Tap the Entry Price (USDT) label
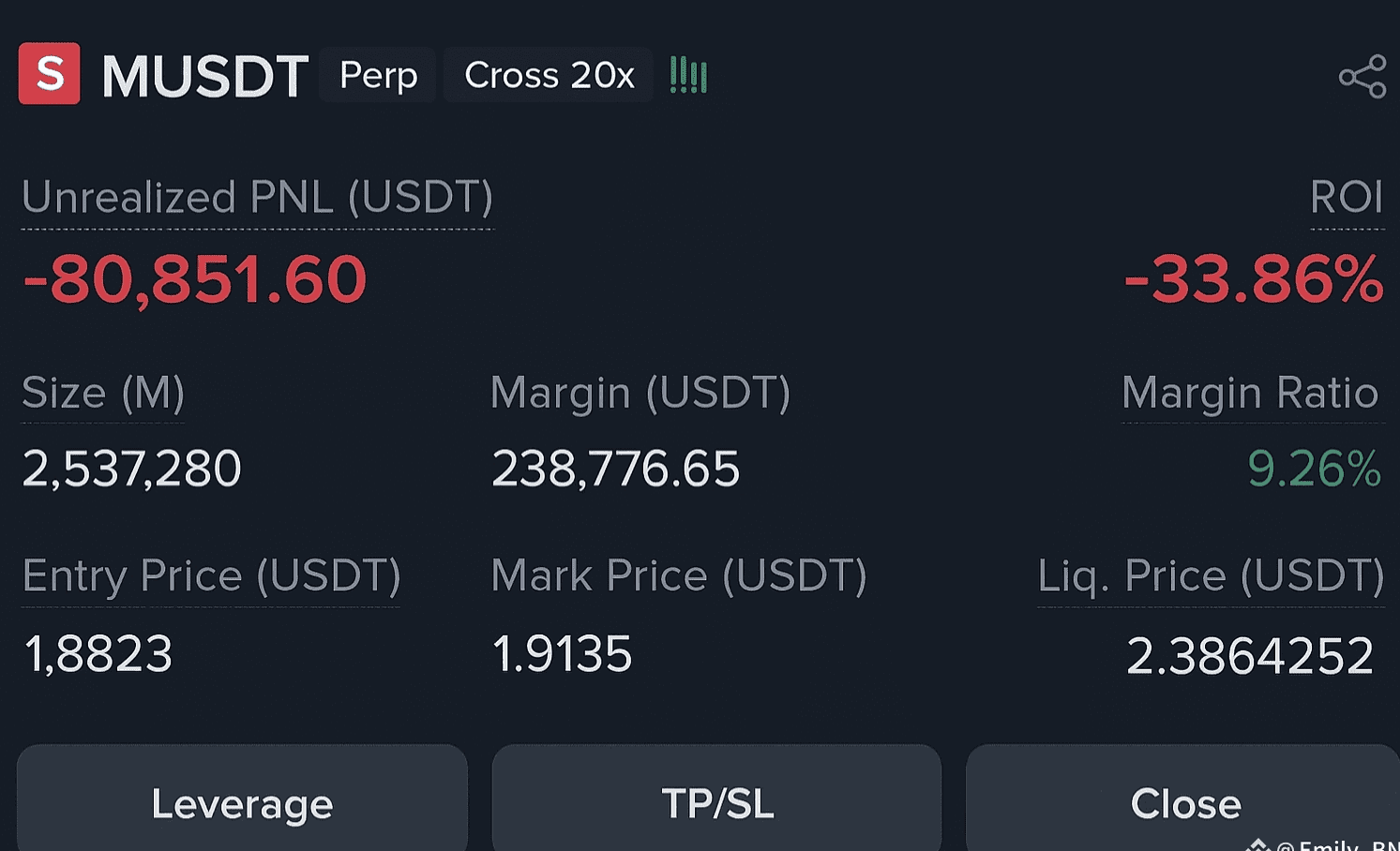The height and width of the screenshot is (851, 1400). click(x=211, y=575)
